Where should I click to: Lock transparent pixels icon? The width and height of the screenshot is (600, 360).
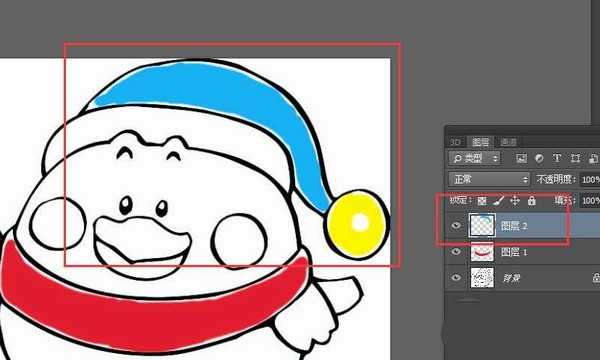[482, 200]
